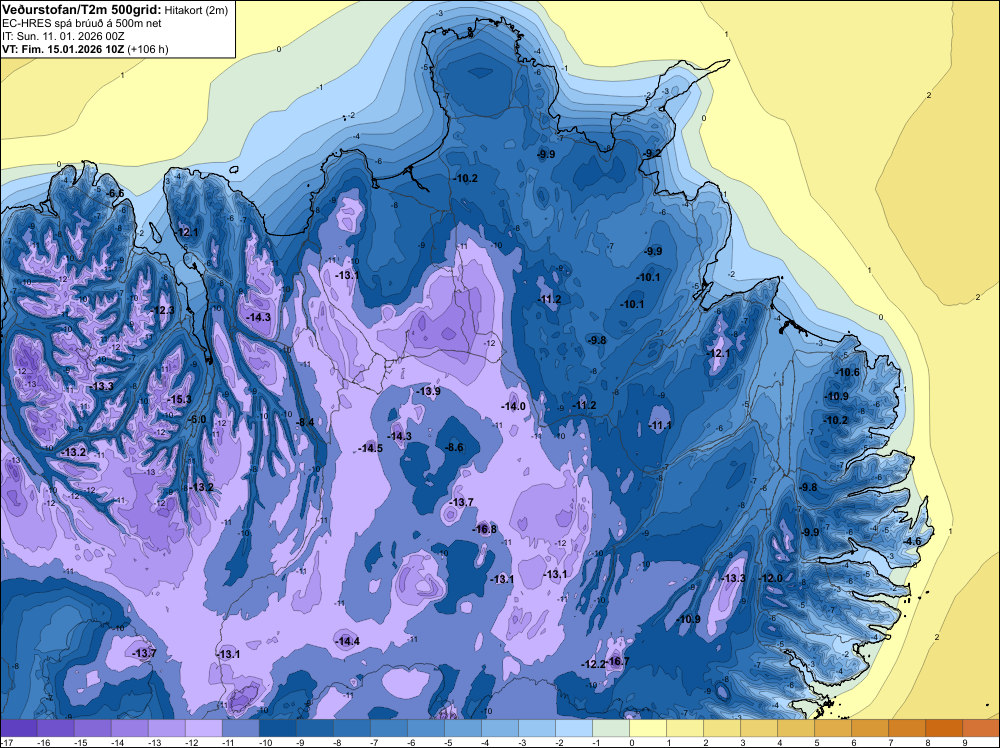
Task: Click the legend label "-16"
Action: (x=43, y=742)
